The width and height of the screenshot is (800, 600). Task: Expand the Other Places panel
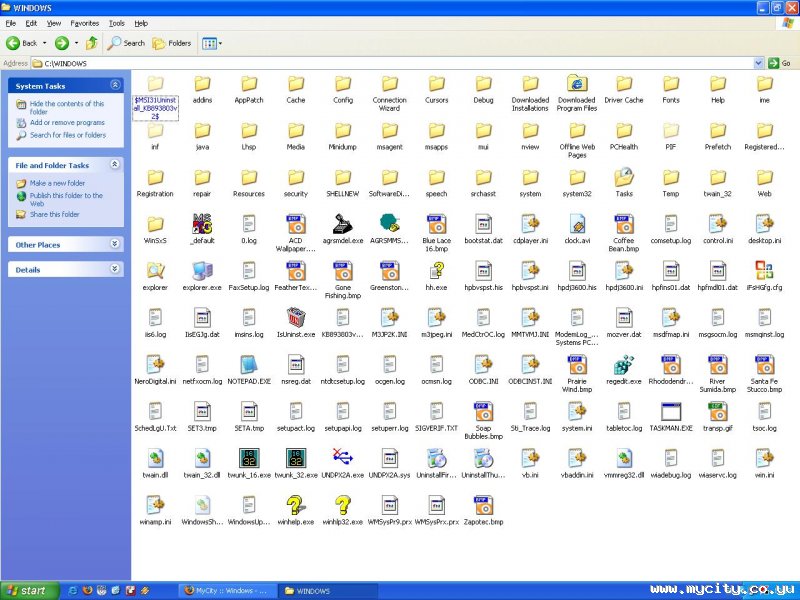tap(115, 244)
